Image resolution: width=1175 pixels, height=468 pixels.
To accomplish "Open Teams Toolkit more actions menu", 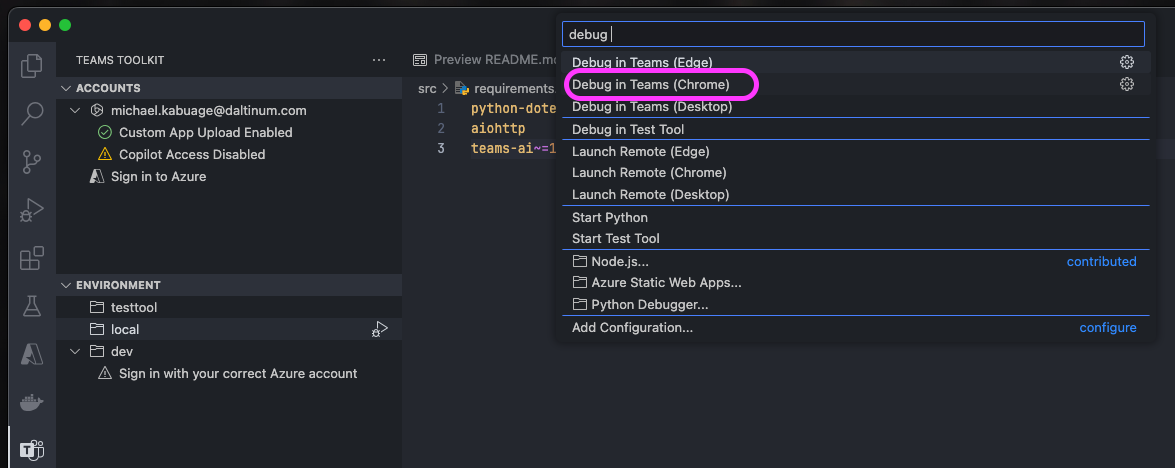I will point(378,60).
